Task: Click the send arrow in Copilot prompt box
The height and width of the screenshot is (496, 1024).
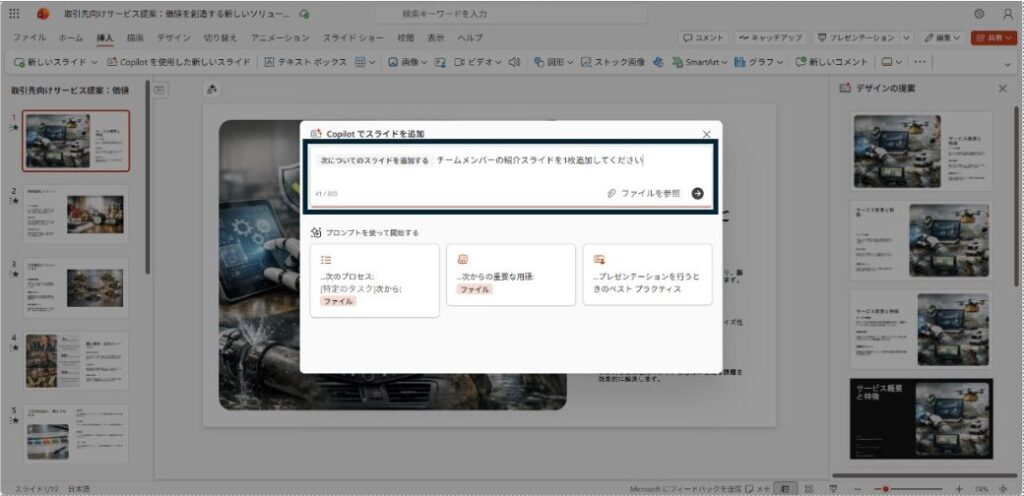Action: point(697,194)
